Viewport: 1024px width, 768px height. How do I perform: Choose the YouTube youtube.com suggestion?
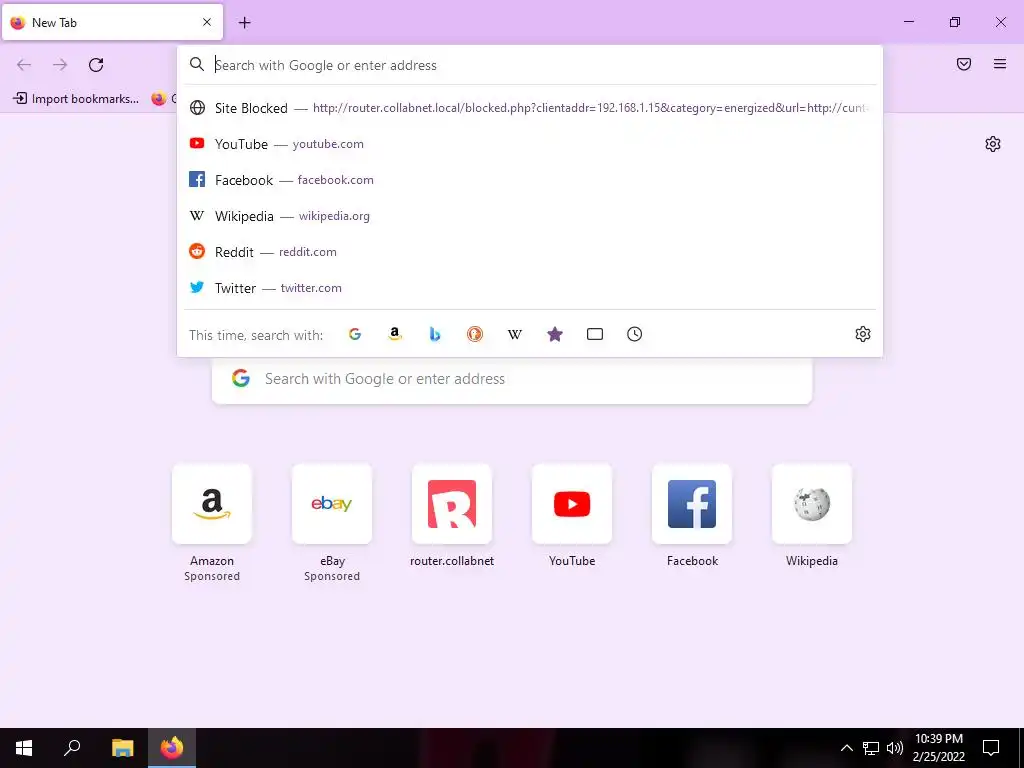(x=530, y=144)
